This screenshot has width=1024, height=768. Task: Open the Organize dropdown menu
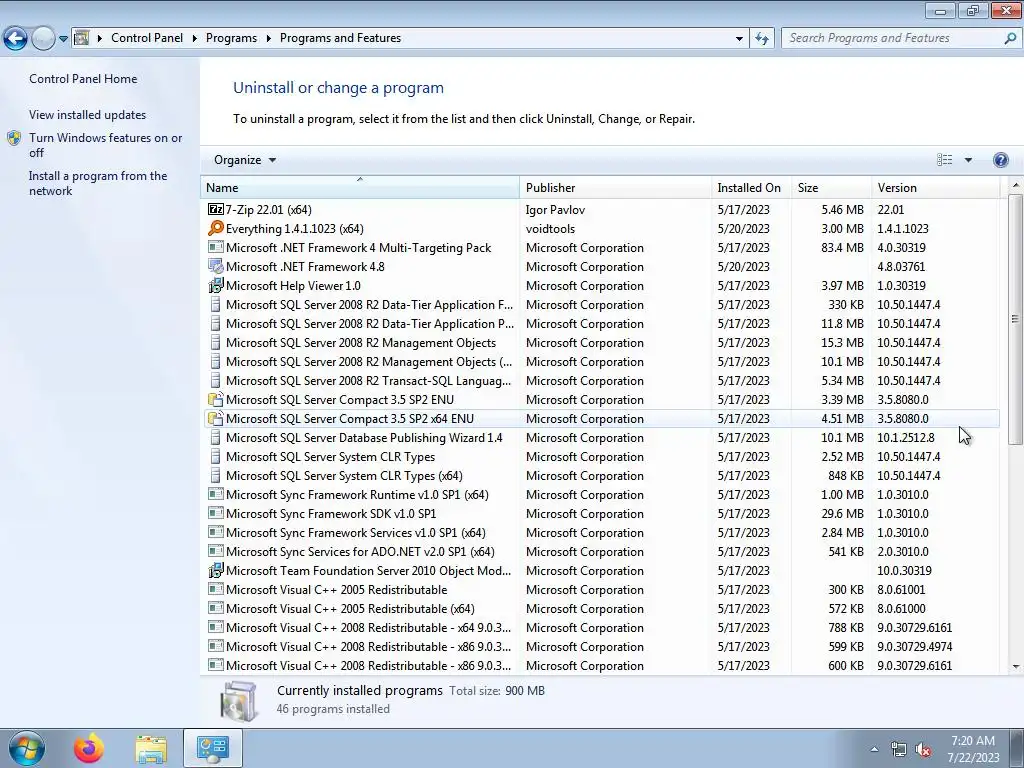pyautogui.click(x=245, y=160)
